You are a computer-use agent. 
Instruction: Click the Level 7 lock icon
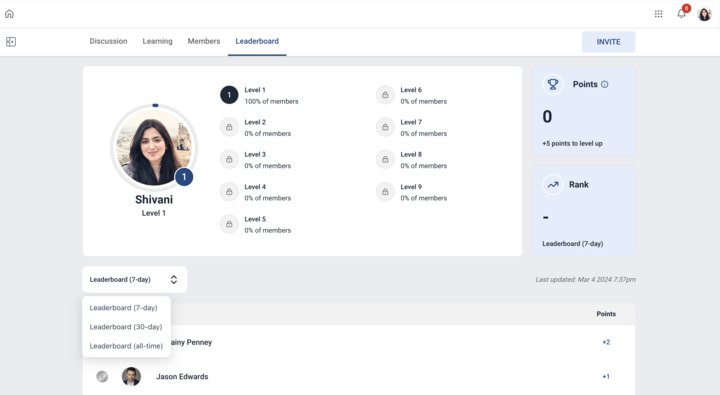(385, 127)
